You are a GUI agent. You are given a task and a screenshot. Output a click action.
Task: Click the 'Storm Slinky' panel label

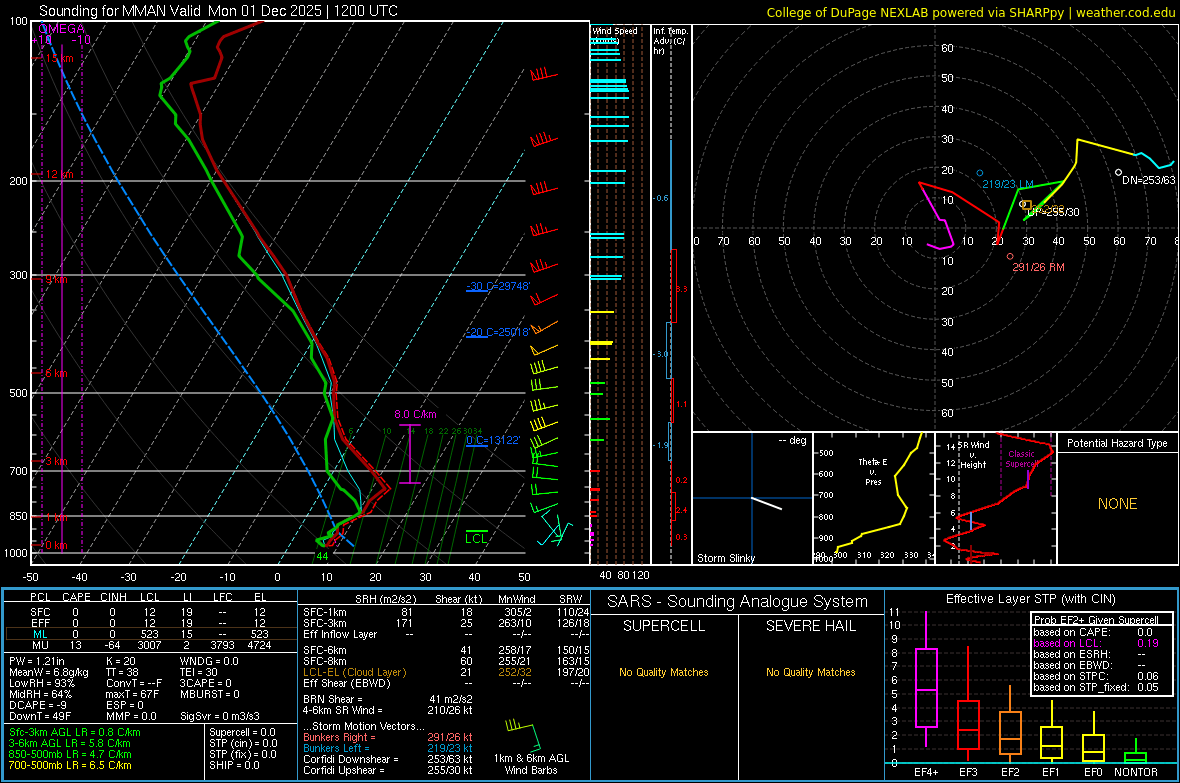[x=725, y=558]
